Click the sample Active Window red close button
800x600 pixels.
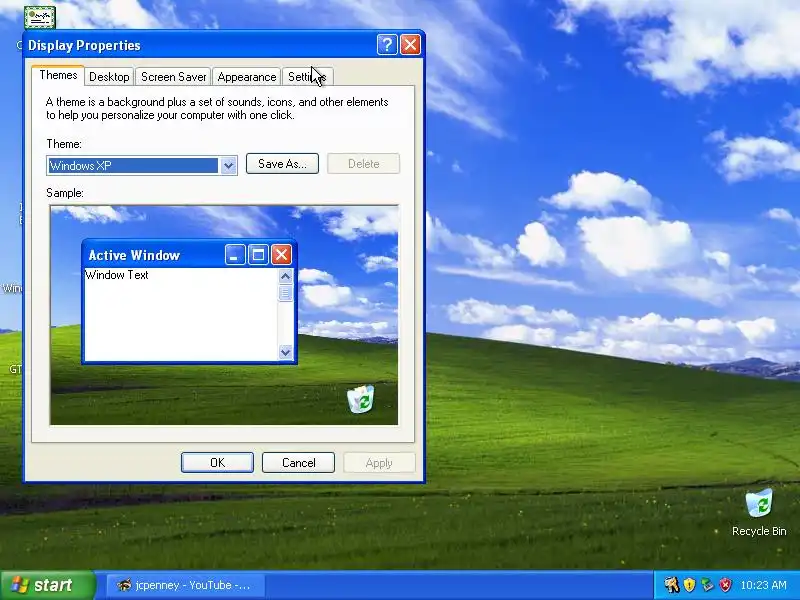click(x=281, y=254)
